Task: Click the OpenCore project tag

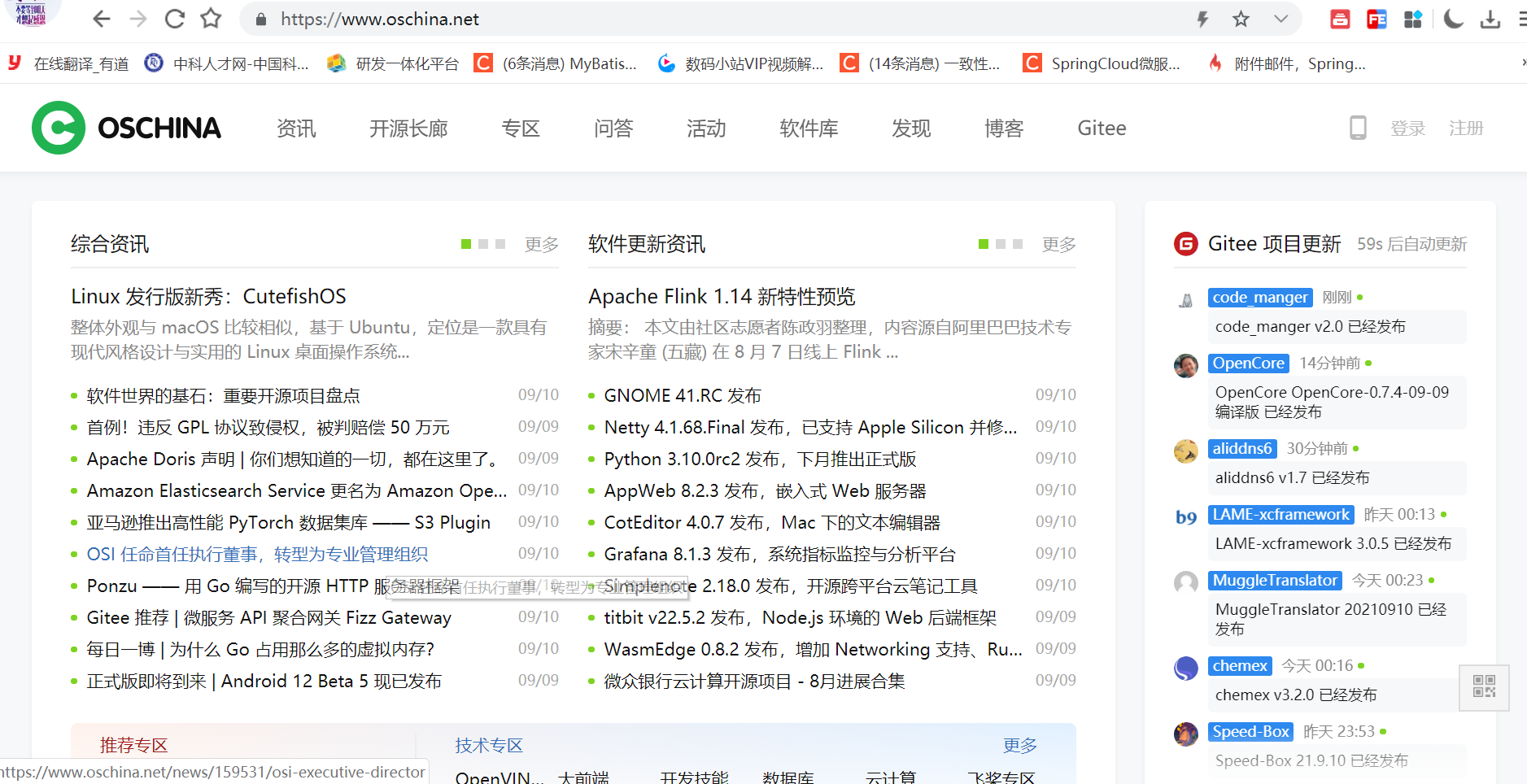Action: point(1249,364)
